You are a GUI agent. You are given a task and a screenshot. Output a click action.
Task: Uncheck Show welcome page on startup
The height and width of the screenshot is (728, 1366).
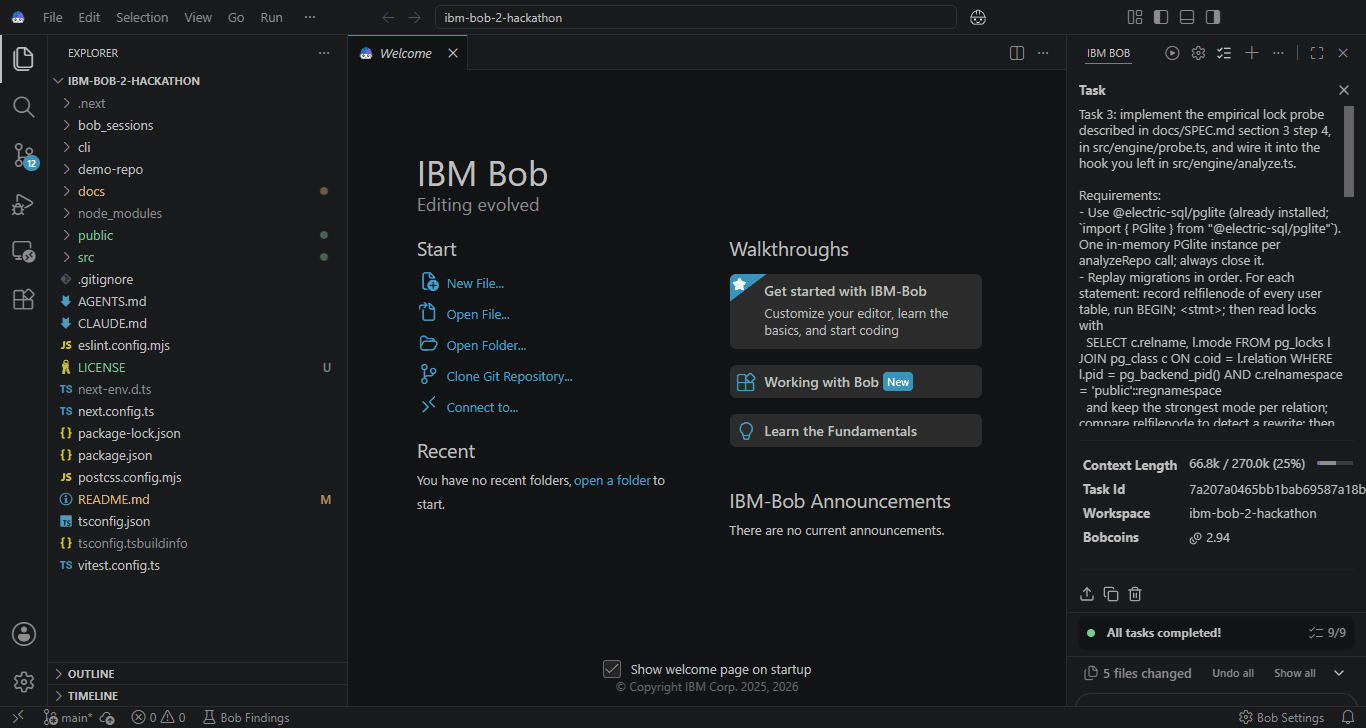click(612, 669)
